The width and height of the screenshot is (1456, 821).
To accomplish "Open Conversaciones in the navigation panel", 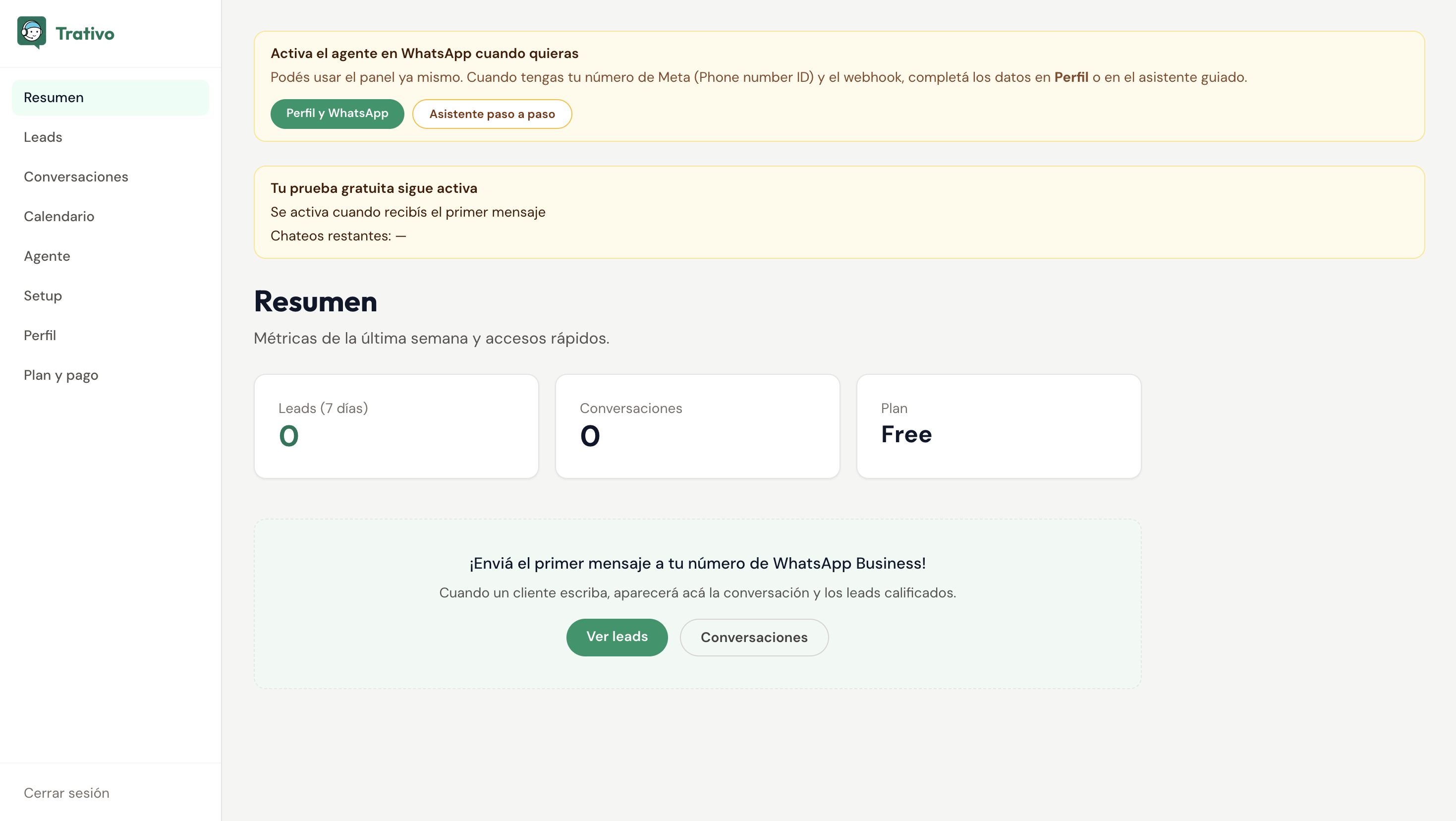I will (x=76, y=176).
